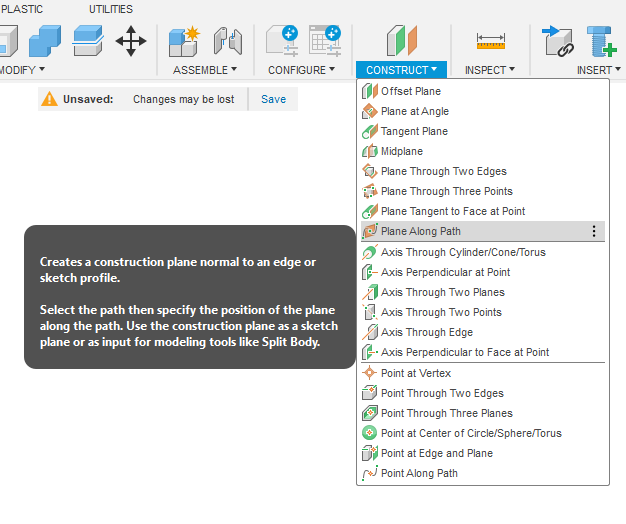This screenshot has width=626, height=524.
Task: Open the INSPECT dropdown menu
Action: point(490,70)
